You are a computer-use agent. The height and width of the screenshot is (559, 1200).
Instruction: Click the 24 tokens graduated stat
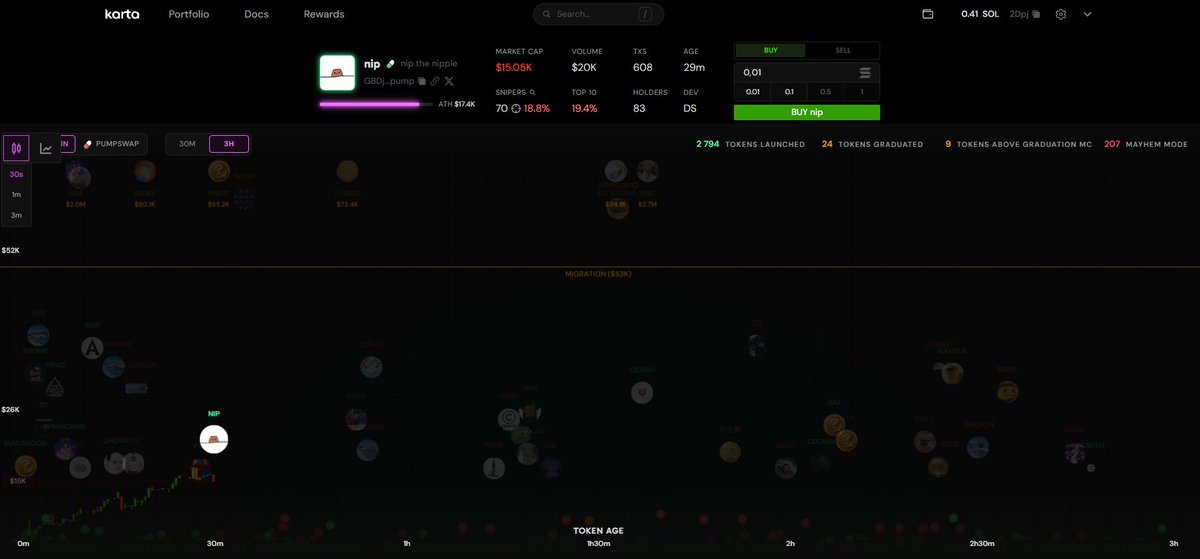point(872,144)
